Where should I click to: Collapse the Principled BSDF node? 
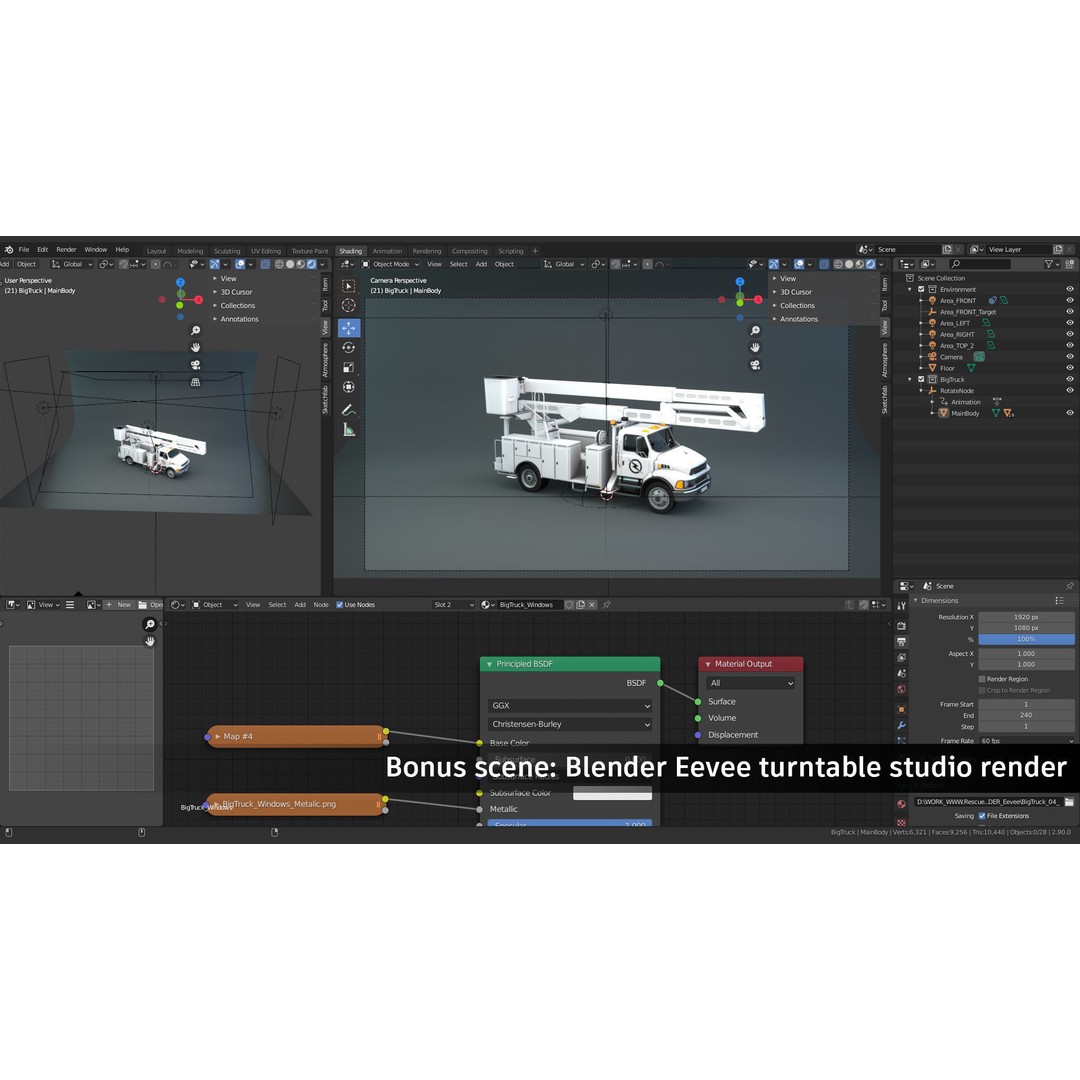(490, 664)
